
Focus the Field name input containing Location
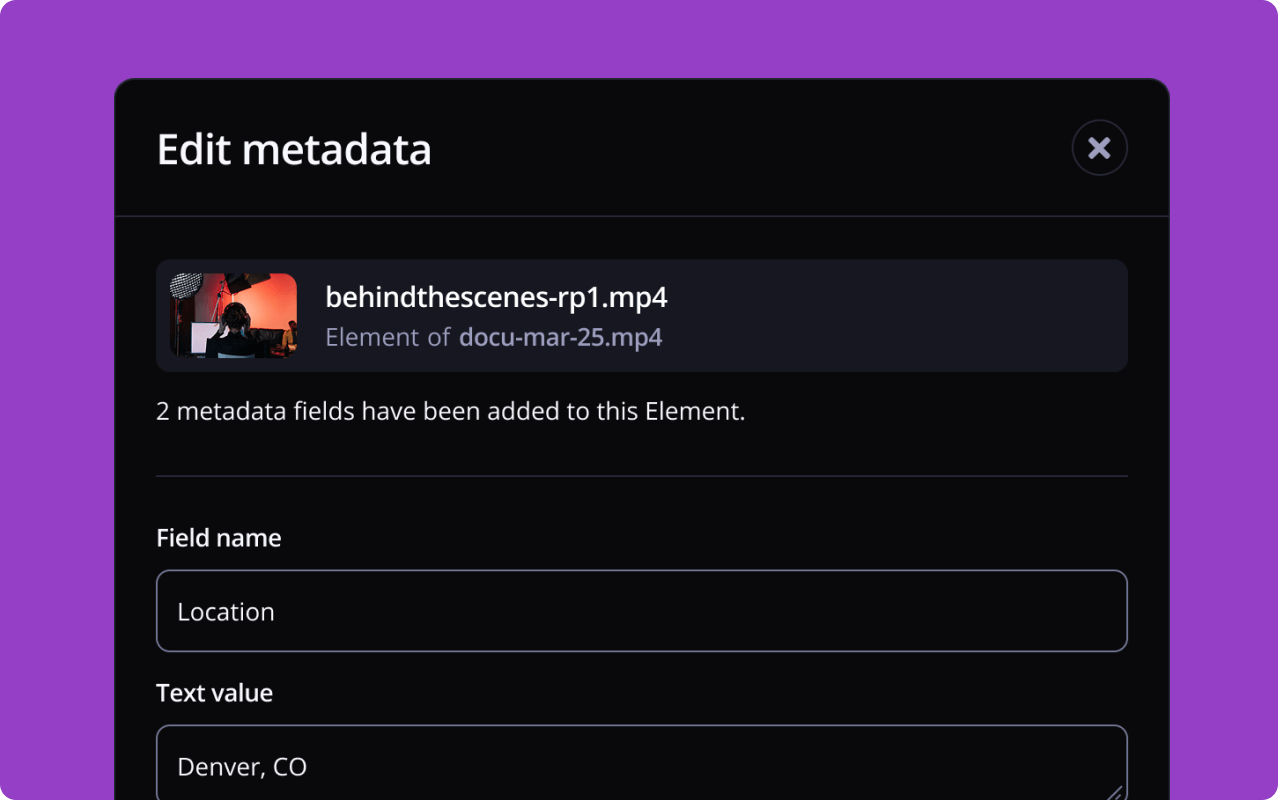(641, 611)
